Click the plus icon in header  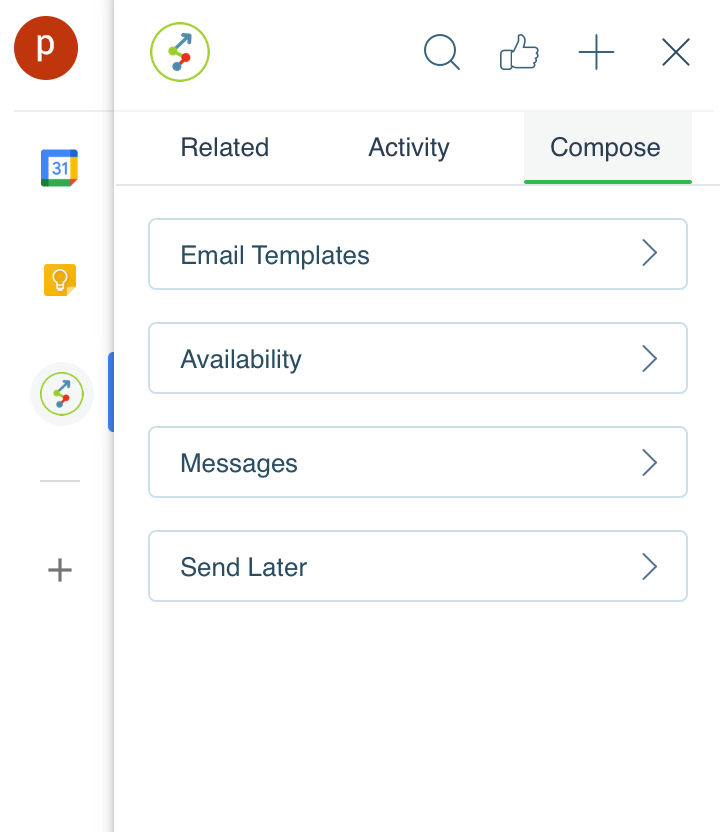coord(596,52)
